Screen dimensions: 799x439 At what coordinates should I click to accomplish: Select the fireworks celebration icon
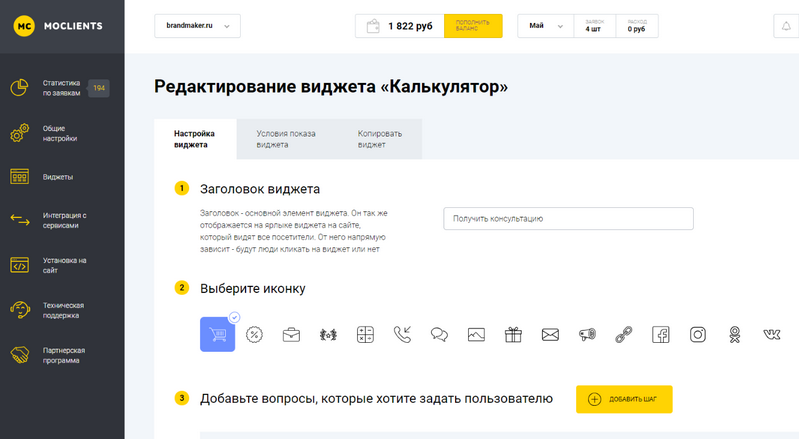coord(328,335)
